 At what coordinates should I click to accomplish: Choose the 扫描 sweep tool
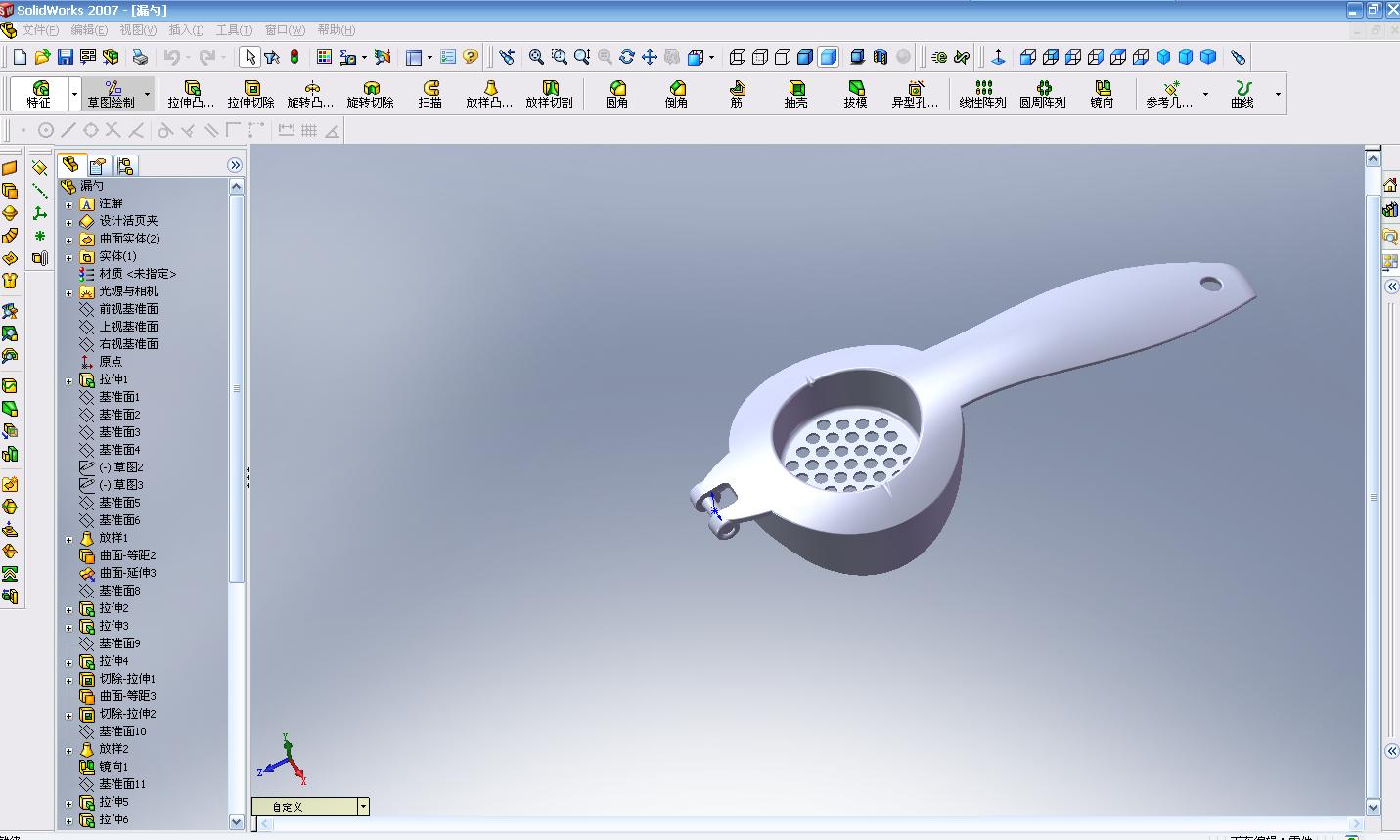pyautogui.click(x=430, y=94)
